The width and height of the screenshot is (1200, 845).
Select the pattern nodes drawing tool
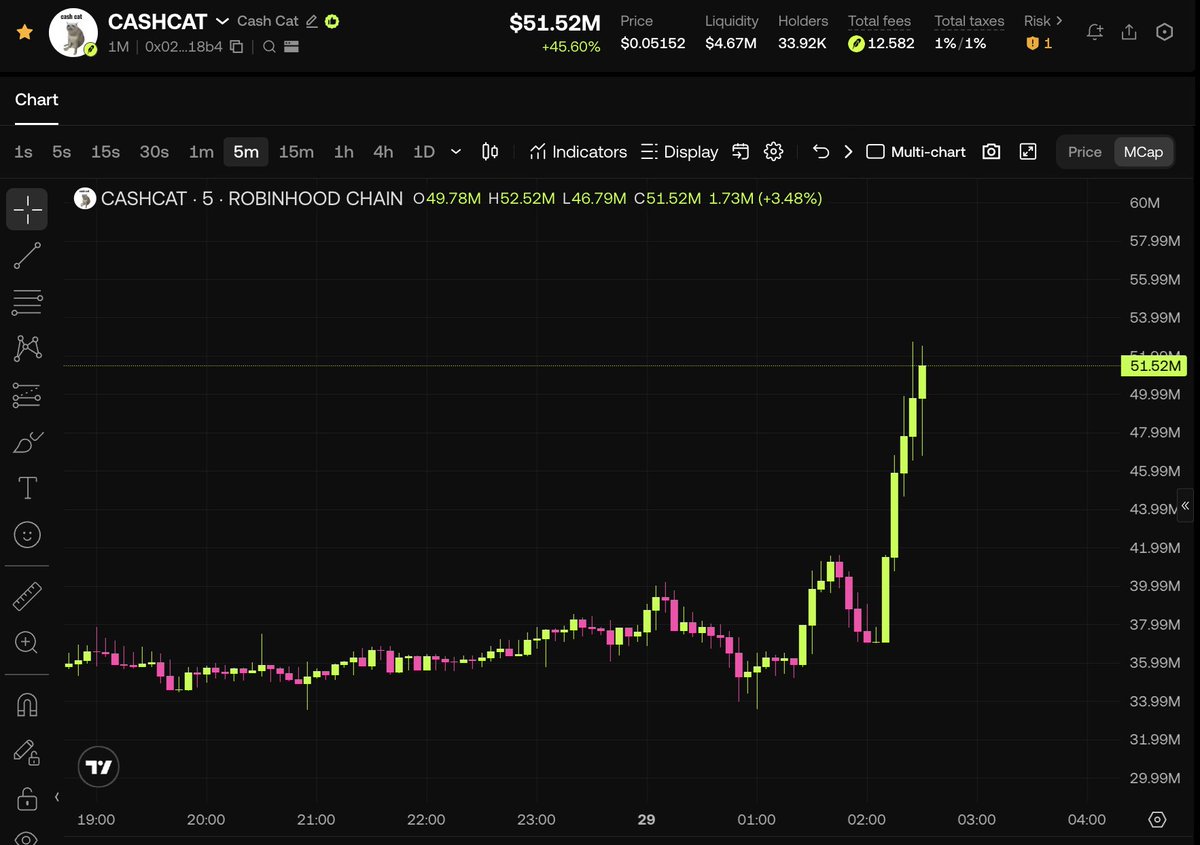[27, 348]
